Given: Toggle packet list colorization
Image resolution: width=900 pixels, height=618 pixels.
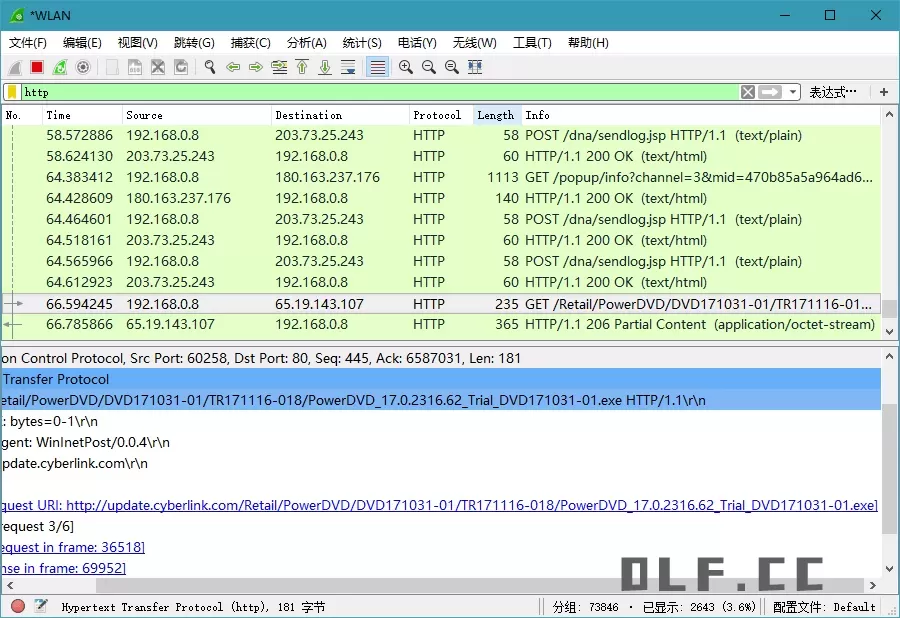Looking at the screenshot, I should (377, 67).
